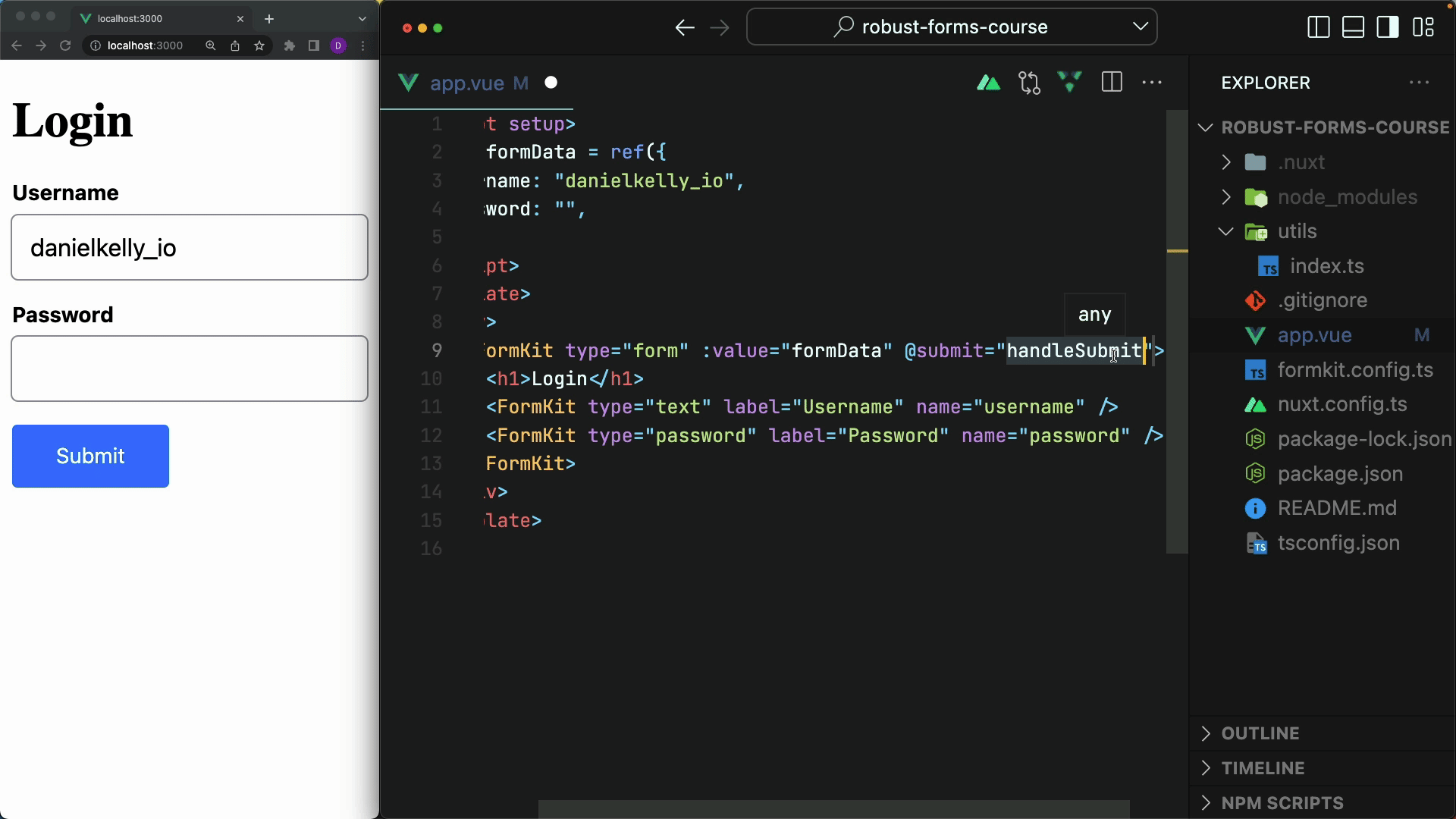
Task: Open the .gitignore file
Action: click(1323, 300)
